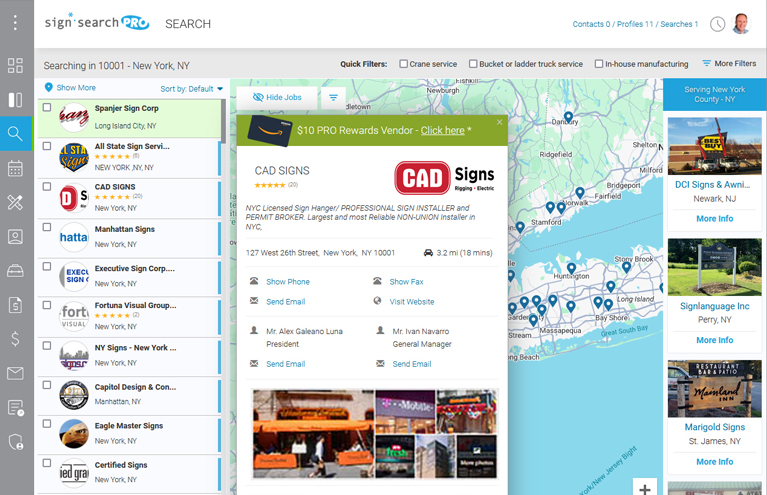Open the three-dot menu in sidebar
The height and width of the screenshot is (495, 767).
click(x=16, y=22)
